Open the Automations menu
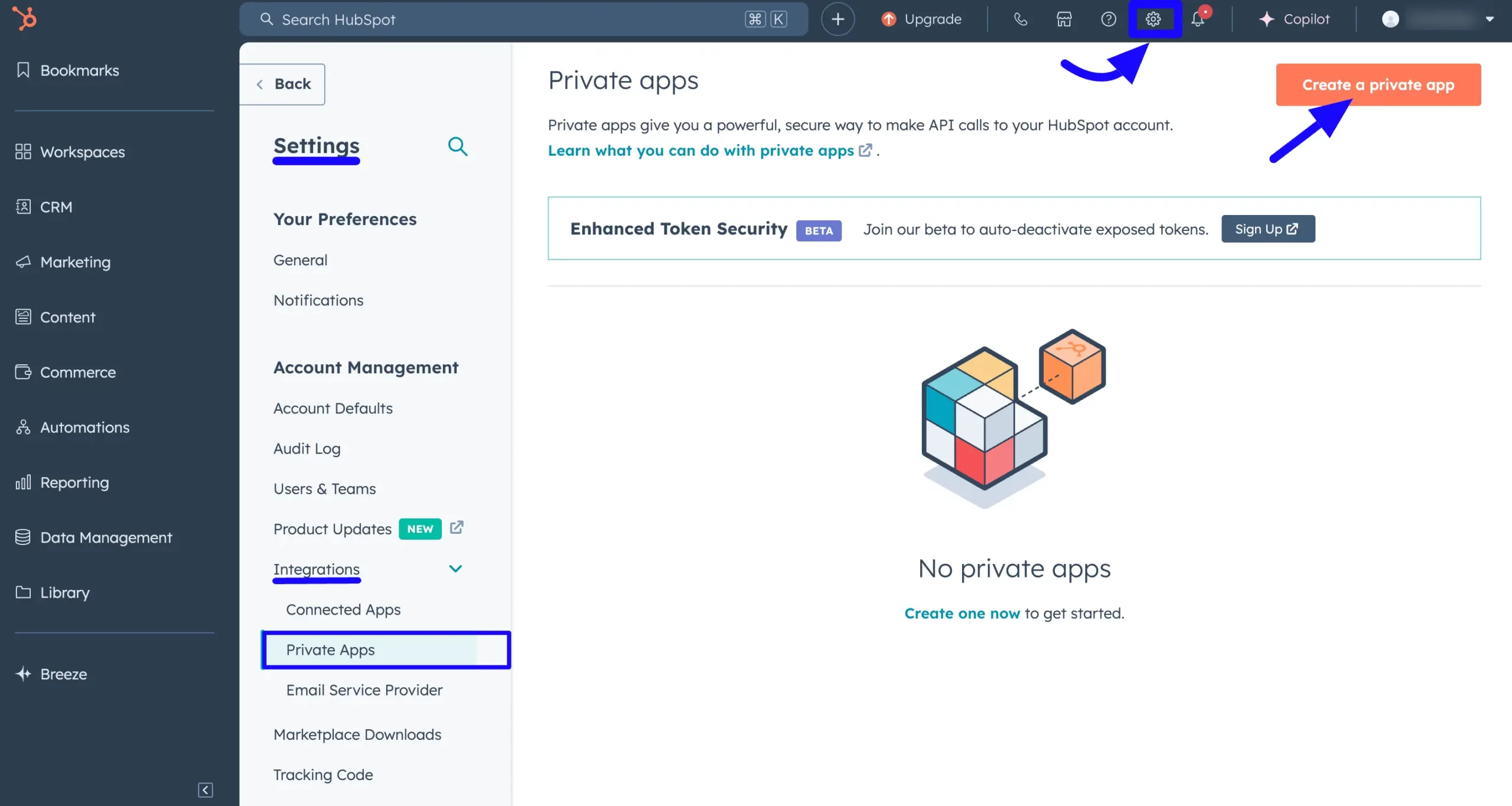This screenshot has height=806, width=1512. click(73, 428)
